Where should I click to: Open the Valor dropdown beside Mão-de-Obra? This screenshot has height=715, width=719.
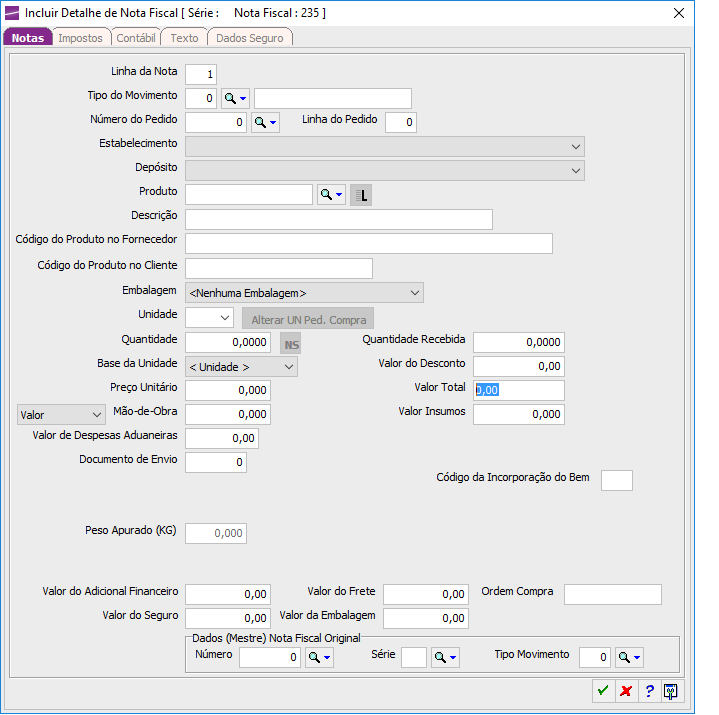point(62,414)
